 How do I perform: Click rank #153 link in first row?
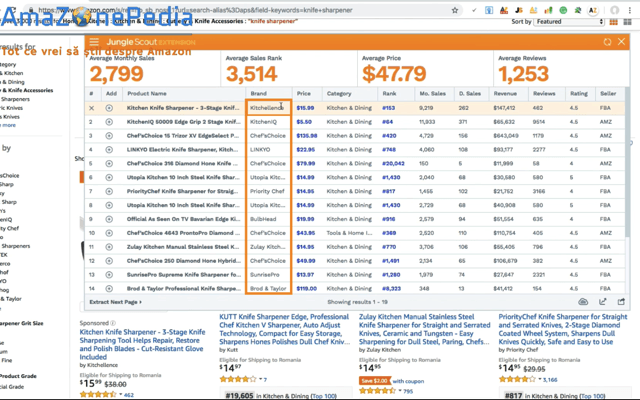coord(389,108)
